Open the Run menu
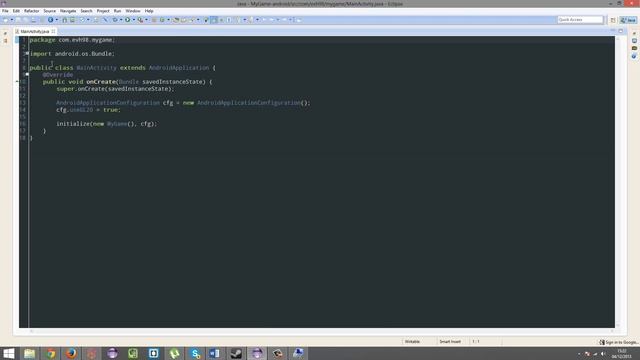 117,11
